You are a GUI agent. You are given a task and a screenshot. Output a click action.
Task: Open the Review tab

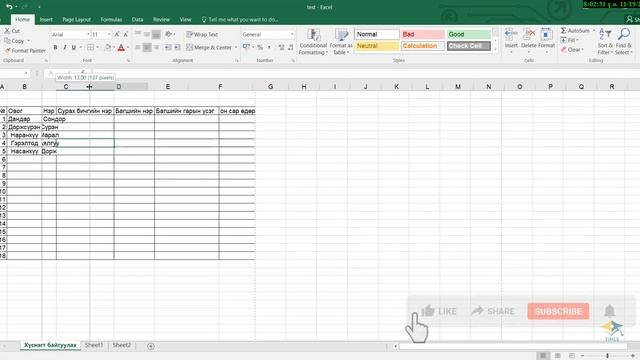[x=161, y=20]
